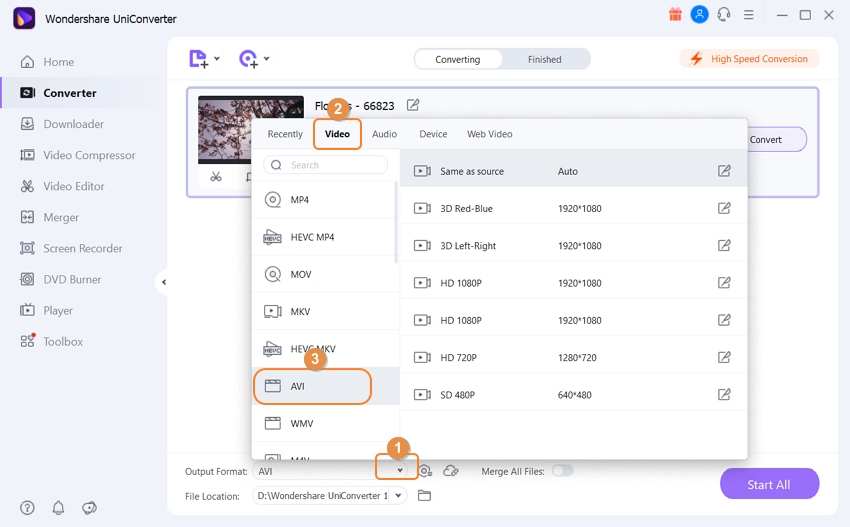
Task: Switch to the Converting tab
Action: pyautogui.click(x=458, y=59)
